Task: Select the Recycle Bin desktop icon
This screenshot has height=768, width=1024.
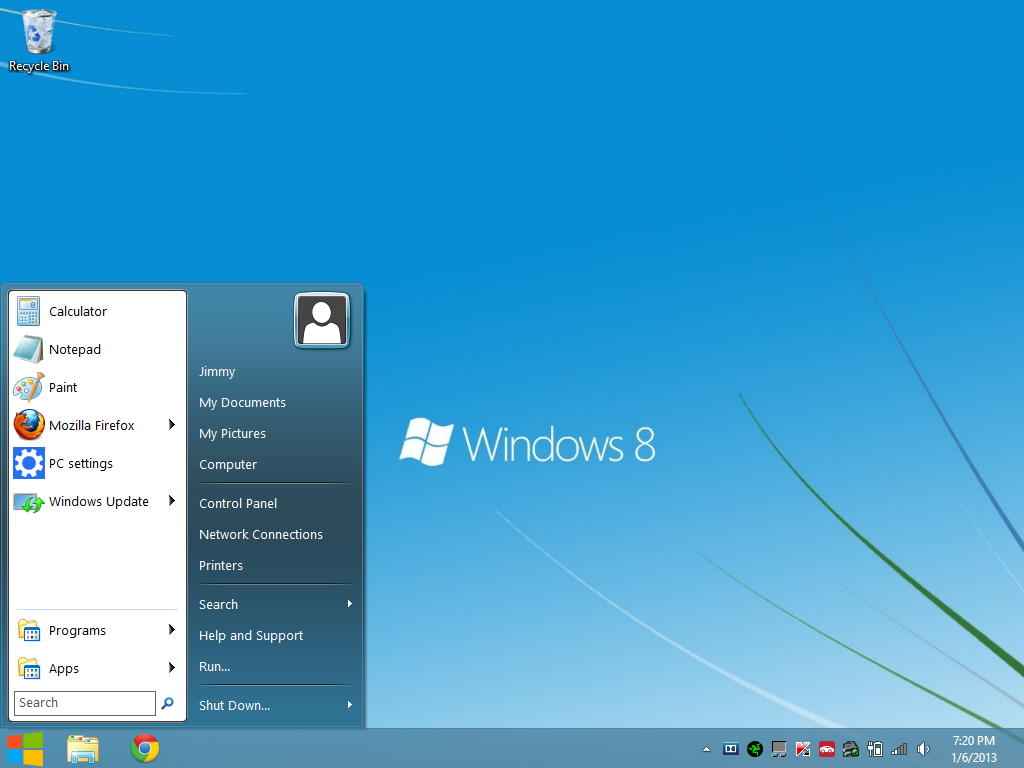Action: [39, 40]
